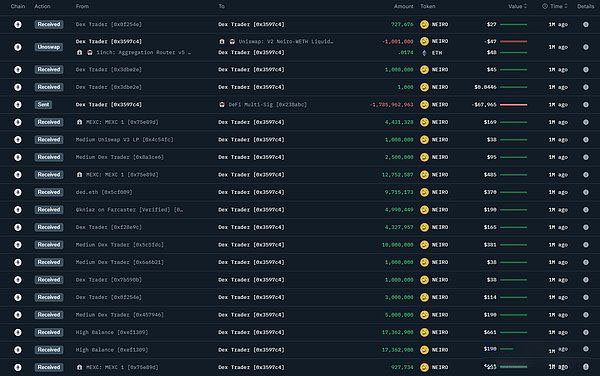Click the Uniswap action badge

[49, 47]
